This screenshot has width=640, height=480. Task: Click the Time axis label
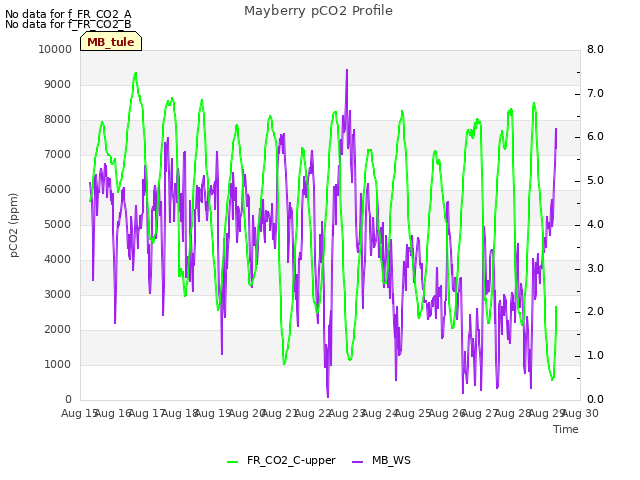566,429
